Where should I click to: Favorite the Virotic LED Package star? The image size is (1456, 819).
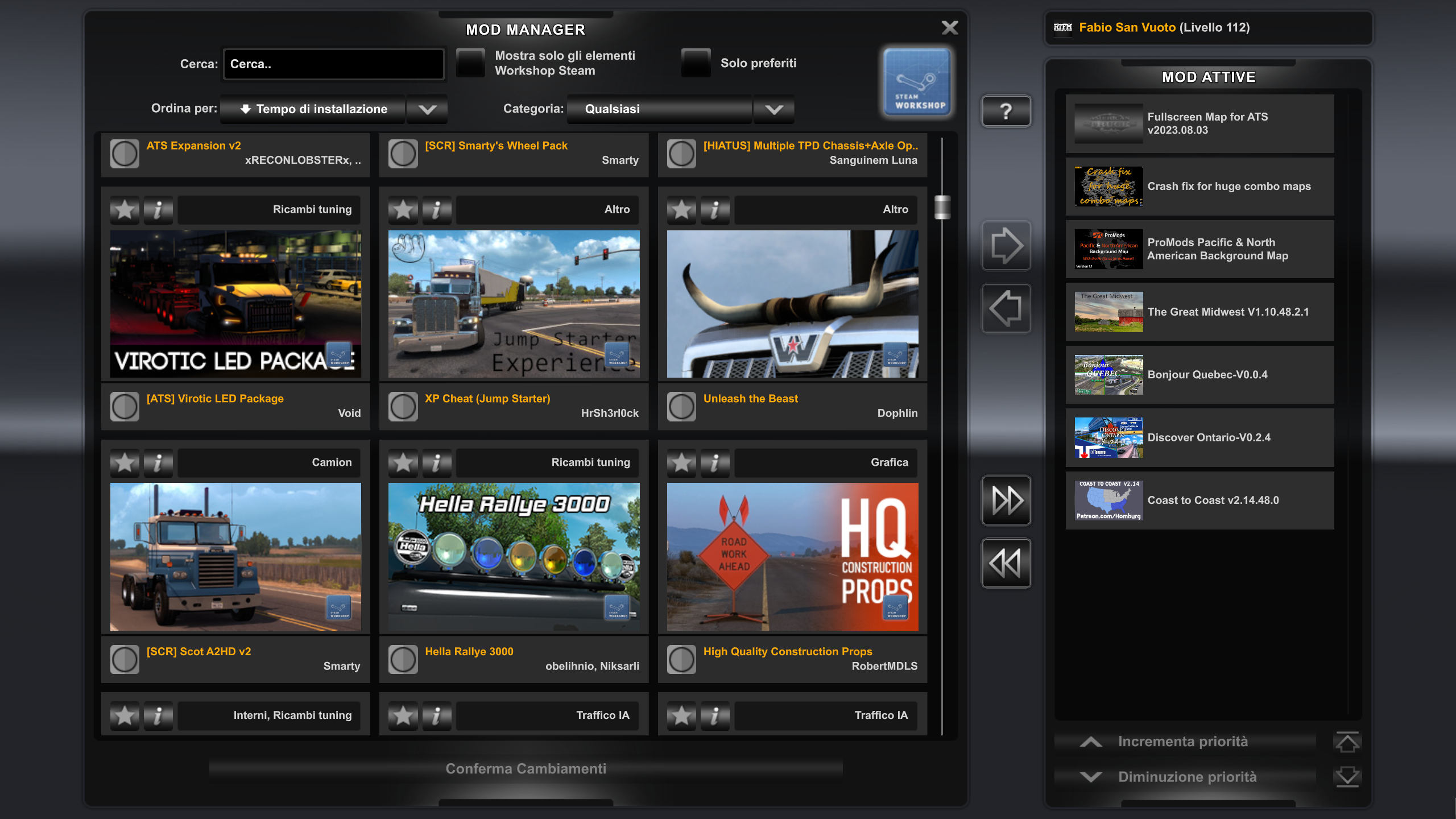click(125, 210)
